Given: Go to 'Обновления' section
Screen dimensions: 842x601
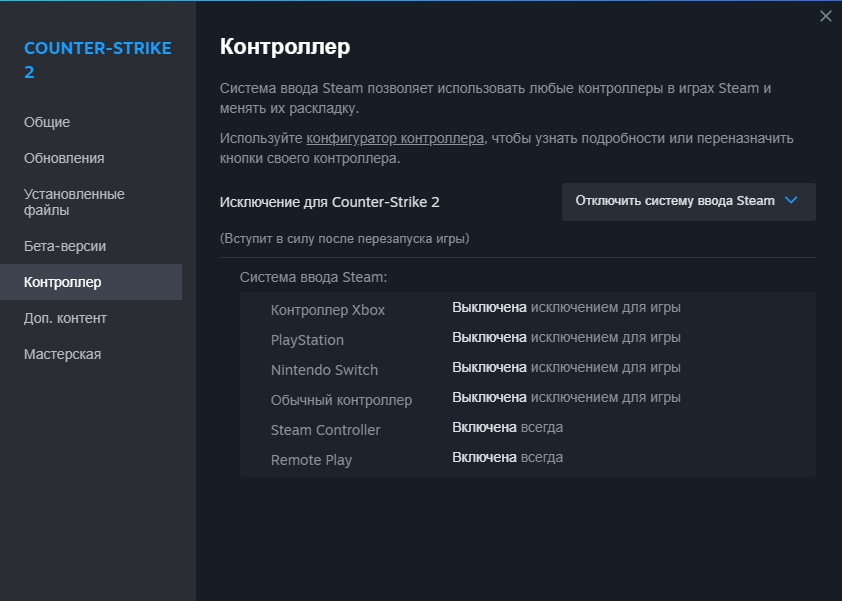Looking at the screenshot, I should click(x=64, y=158).
